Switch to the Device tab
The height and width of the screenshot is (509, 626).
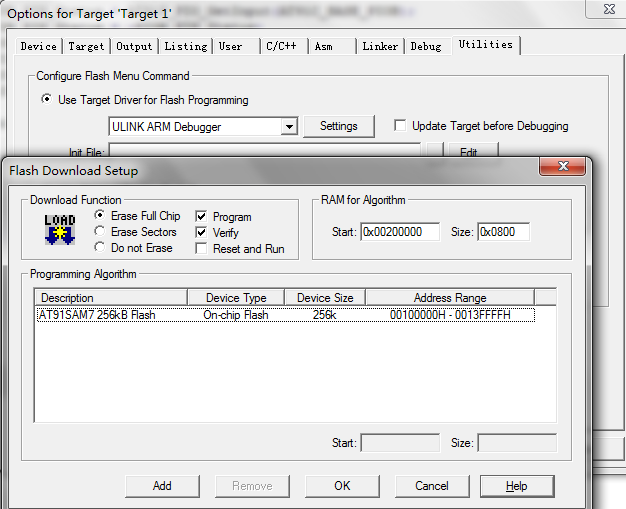tap(39, 46)
